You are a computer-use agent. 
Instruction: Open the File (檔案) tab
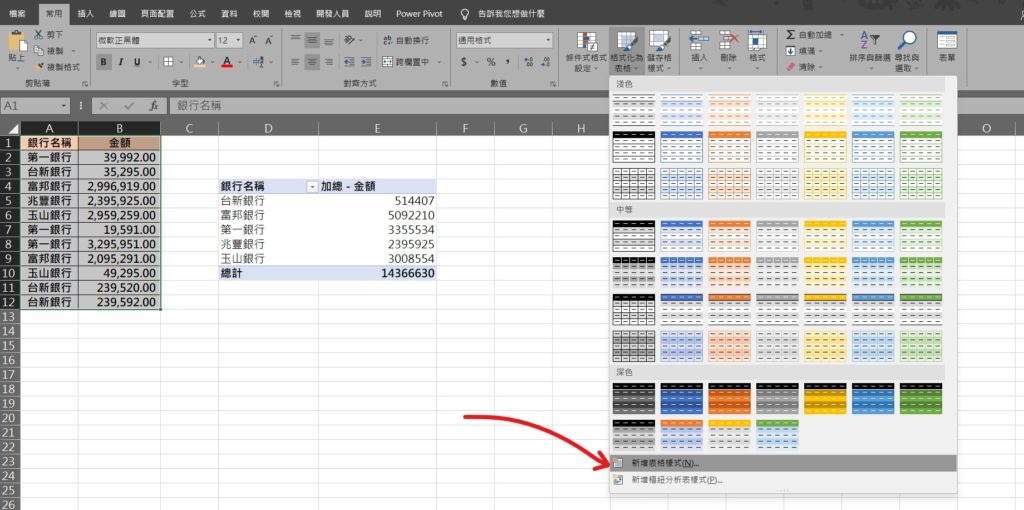click(x=18, y=13)
